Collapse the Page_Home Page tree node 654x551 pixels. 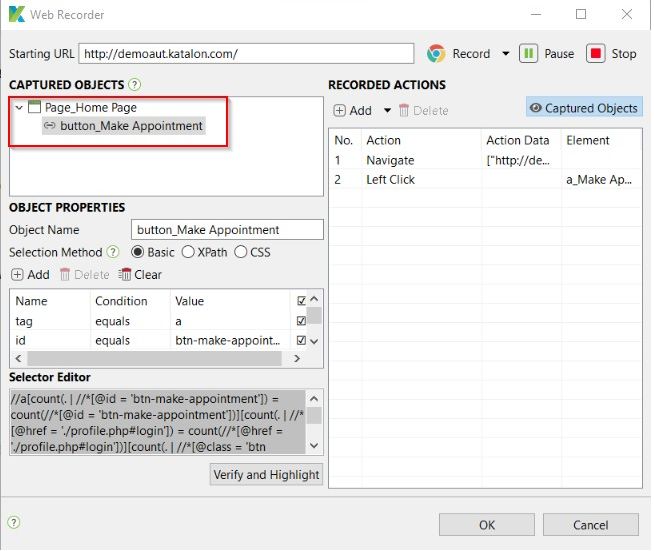pos(19,108)
